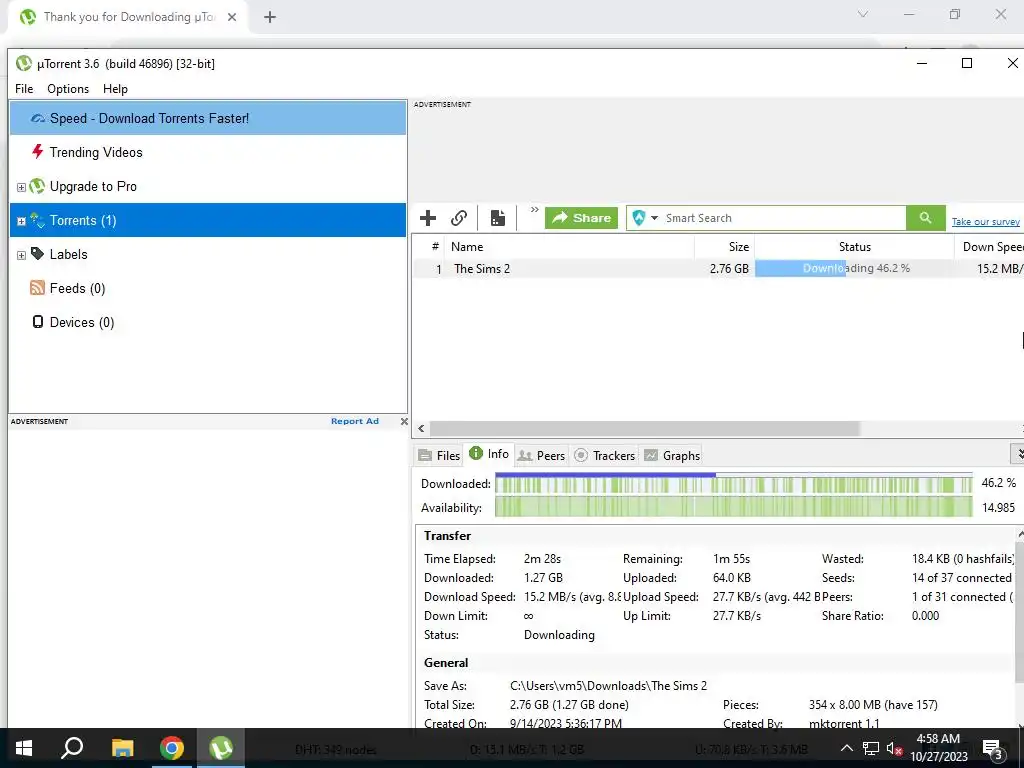Click the Remaining 1m 55s value
Screen dimensions: 1024x768
click(731, 559)
